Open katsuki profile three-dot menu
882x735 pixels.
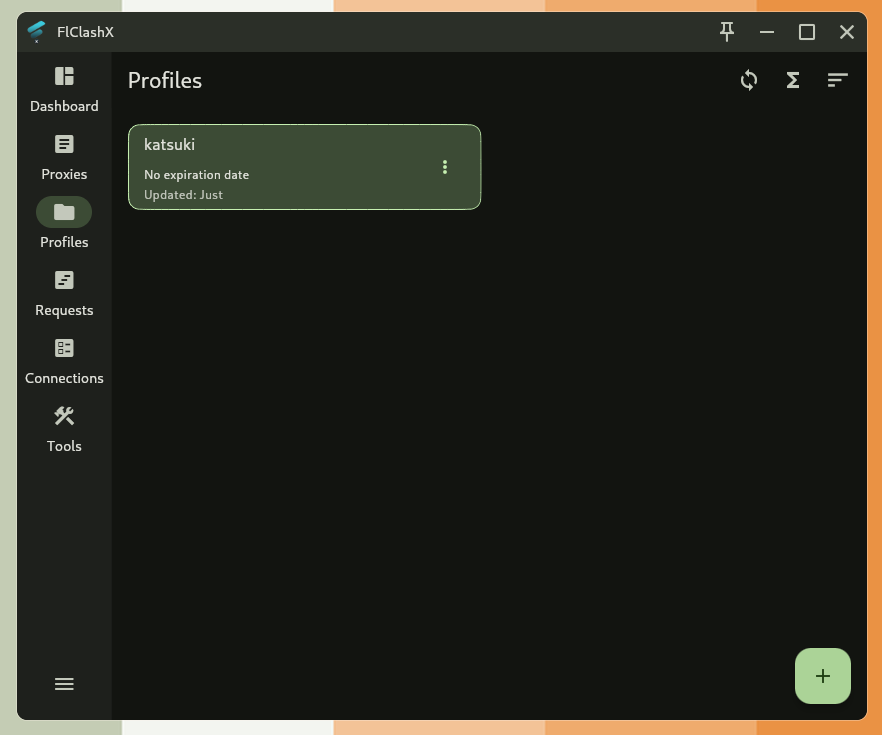pyautogui.click(x=445, y=167)
